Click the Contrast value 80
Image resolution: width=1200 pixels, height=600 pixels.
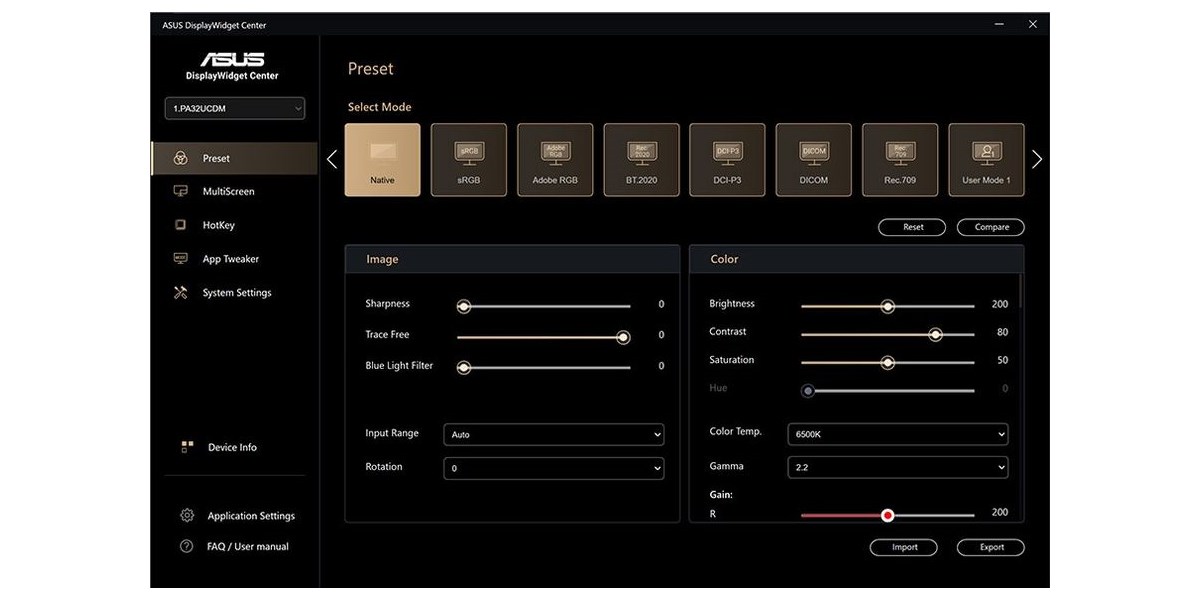pos(1002,332)
